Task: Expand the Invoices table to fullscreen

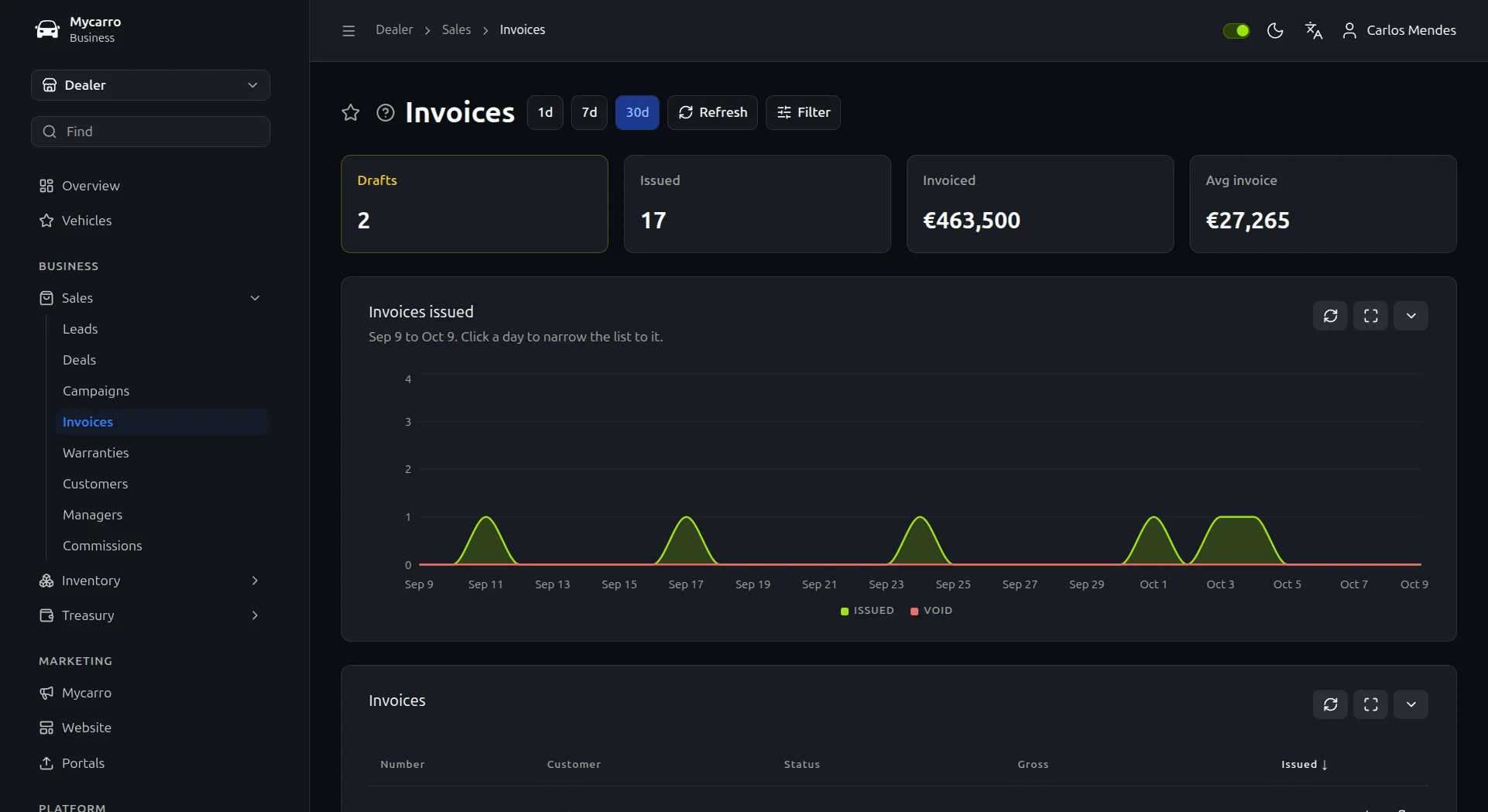Action: 1370,704
